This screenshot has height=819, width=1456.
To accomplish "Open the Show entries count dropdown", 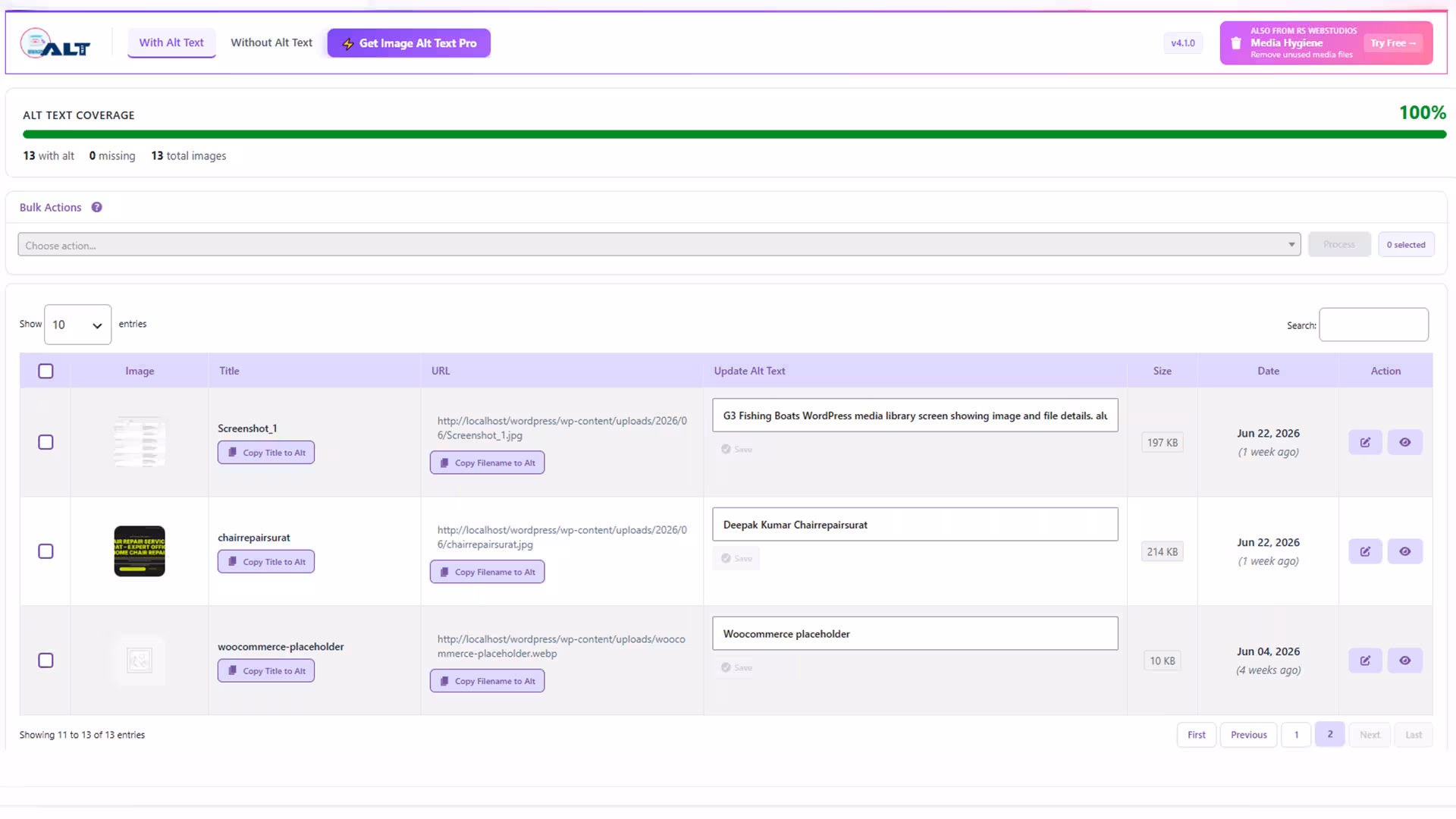I will (77, 325).
